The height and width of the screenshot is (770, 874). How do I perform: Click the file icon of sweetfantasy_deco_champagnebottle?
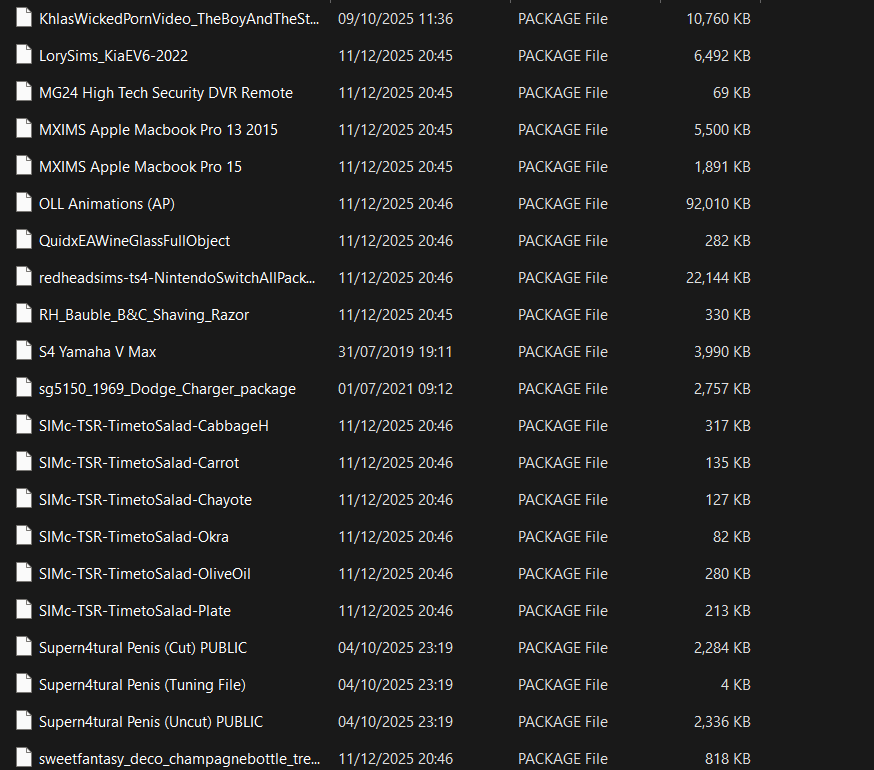pyautogui.click(x=24, y=758)
